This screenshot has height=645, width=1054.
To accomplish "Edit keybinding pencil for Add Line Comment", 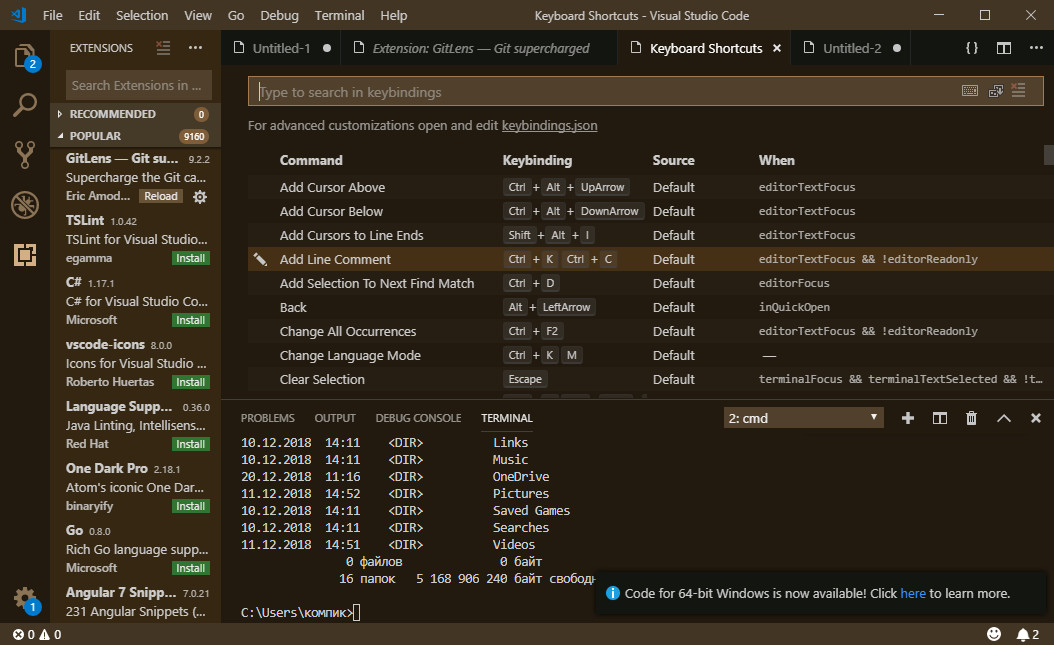I will click(260, 259).
